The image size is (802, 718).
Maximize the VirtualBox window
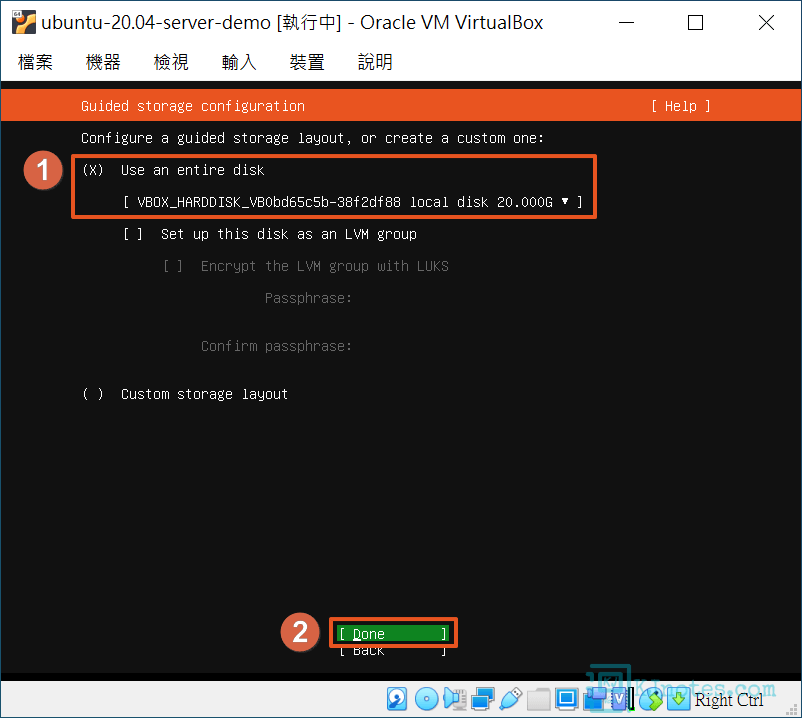[x=695, y=23]
